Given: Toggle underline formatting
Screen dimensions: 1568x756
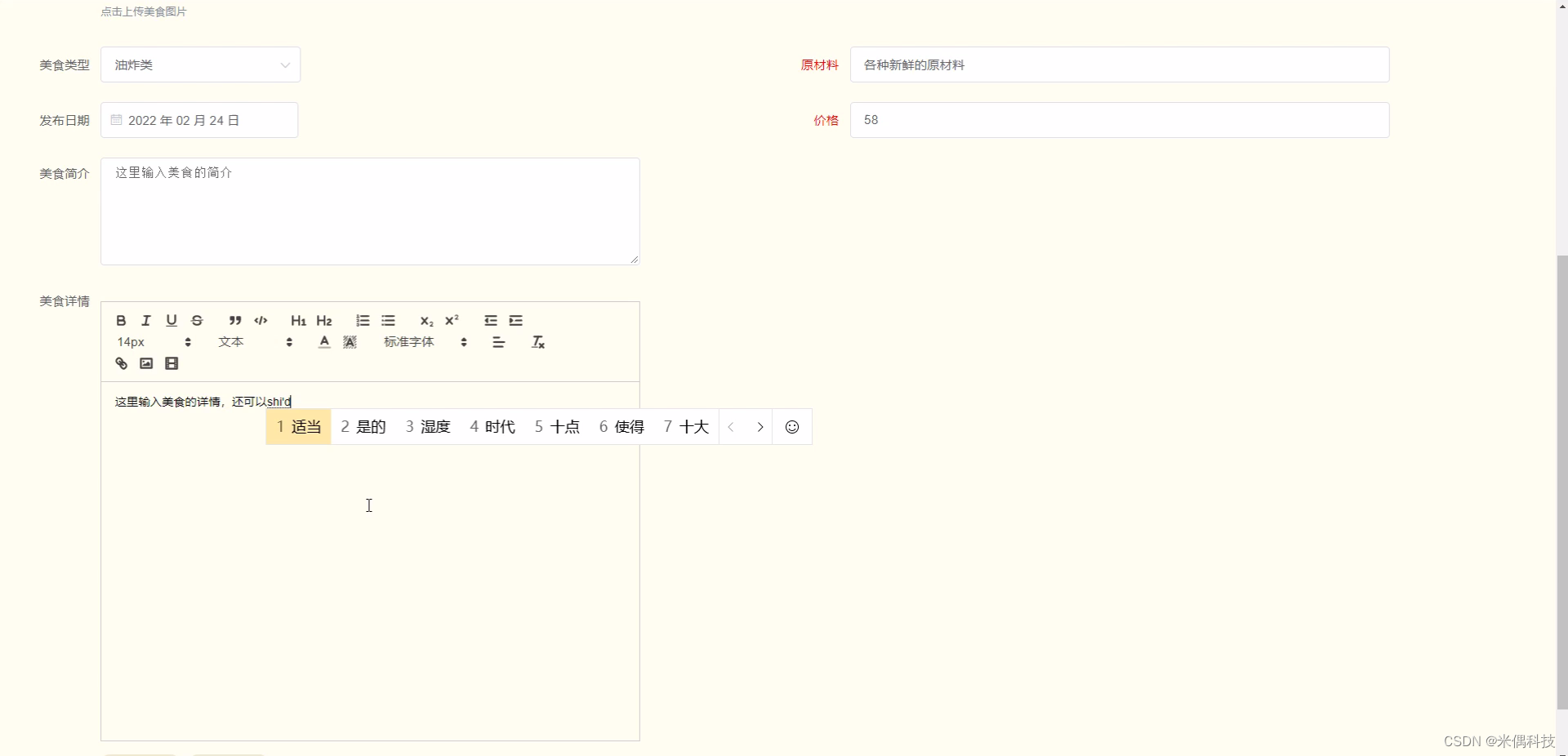Looking at the screenshot, I should (171, 320).
